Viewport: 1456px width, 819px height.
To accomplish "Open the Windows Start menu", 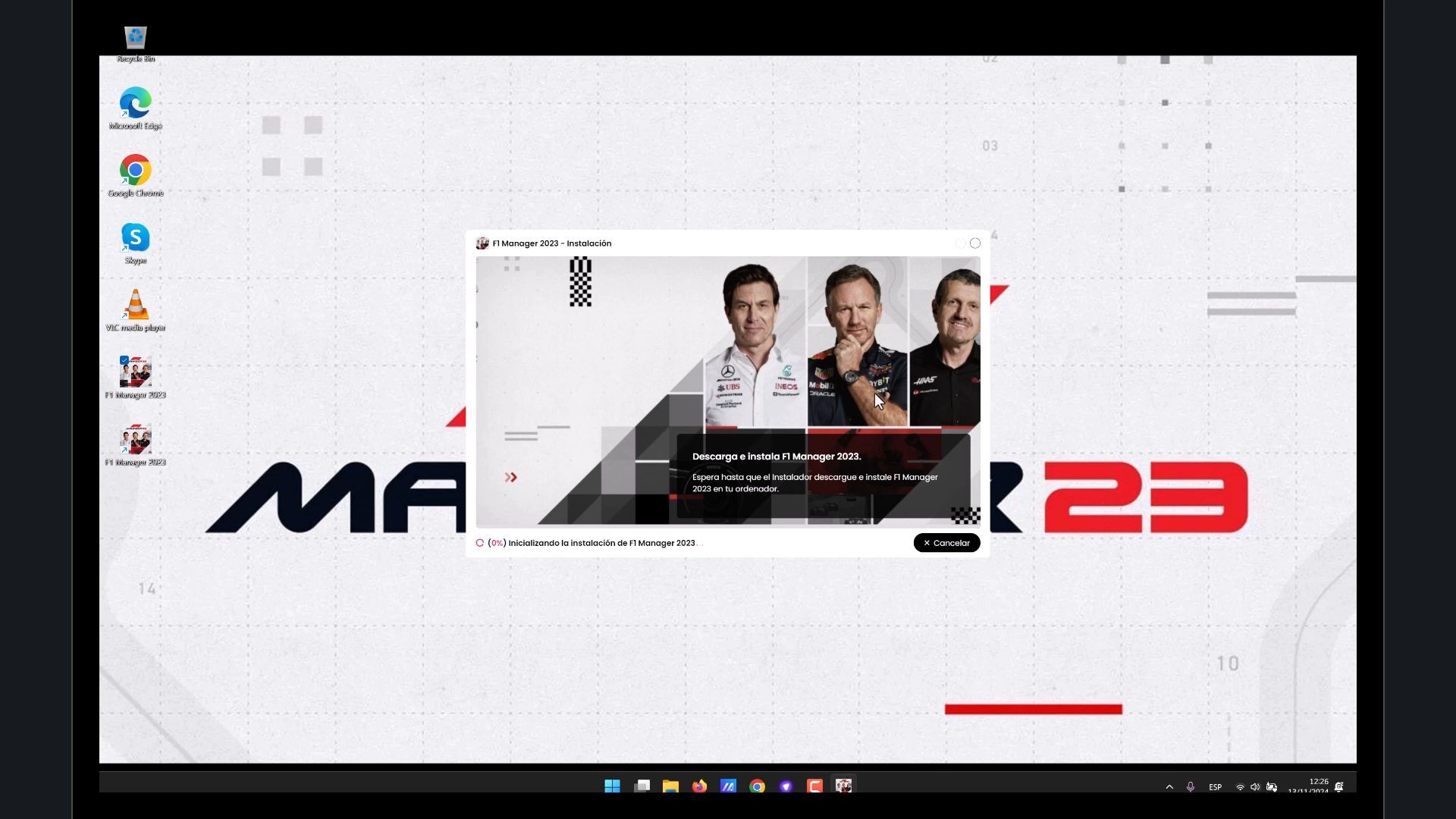I will [x=613, y=786].
